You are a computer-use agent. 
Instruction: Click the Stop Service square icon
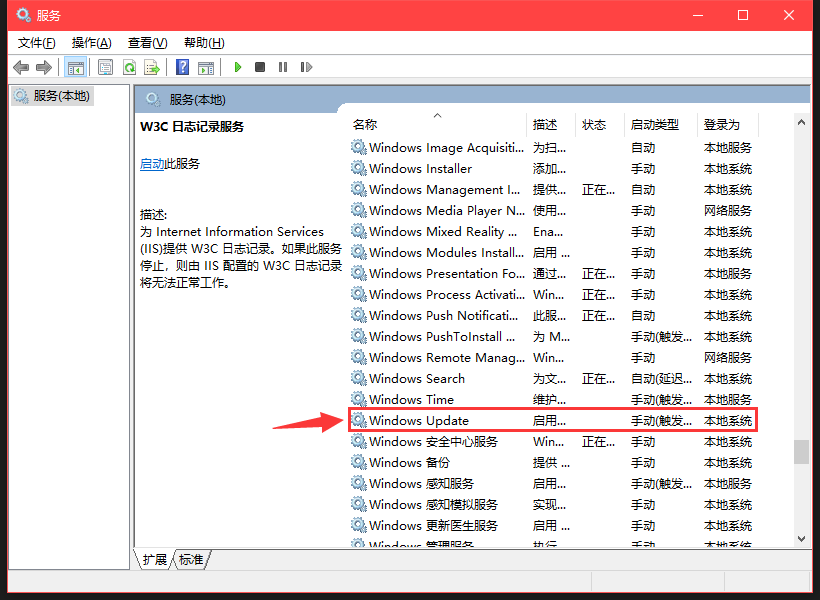coord(260,67)
